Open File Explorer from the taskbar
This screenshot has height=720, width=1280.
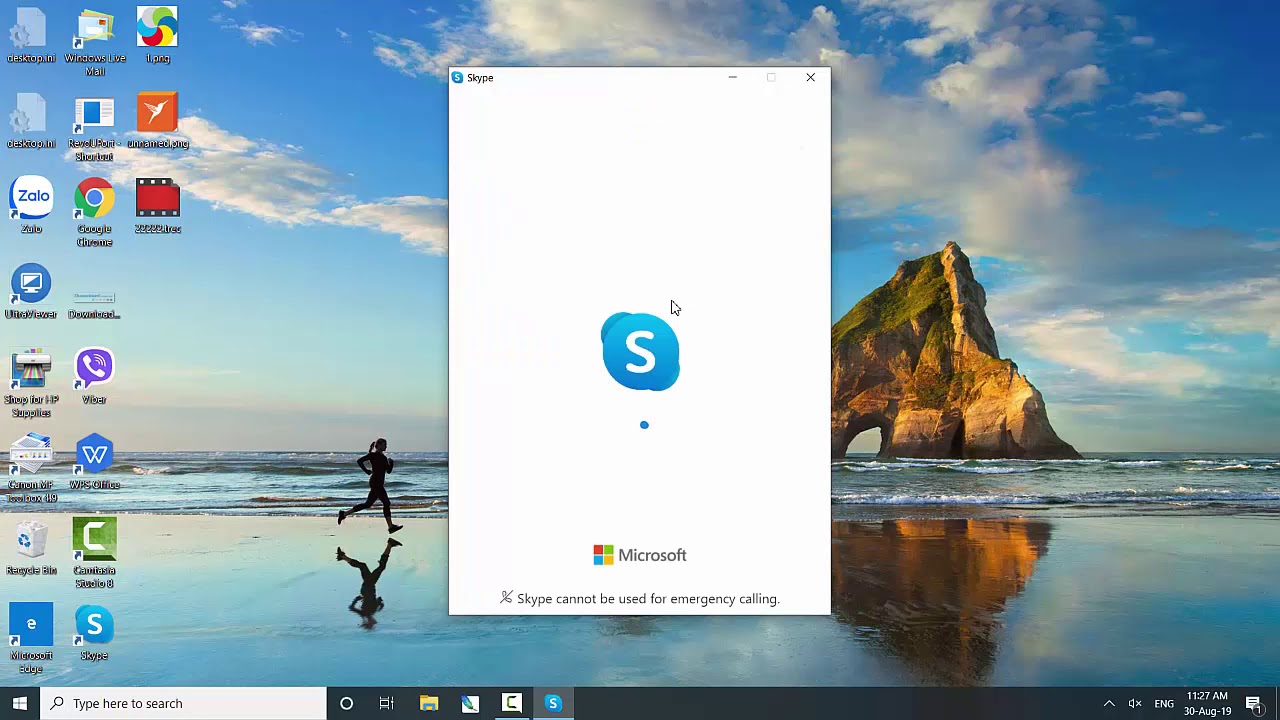(429, 703)
